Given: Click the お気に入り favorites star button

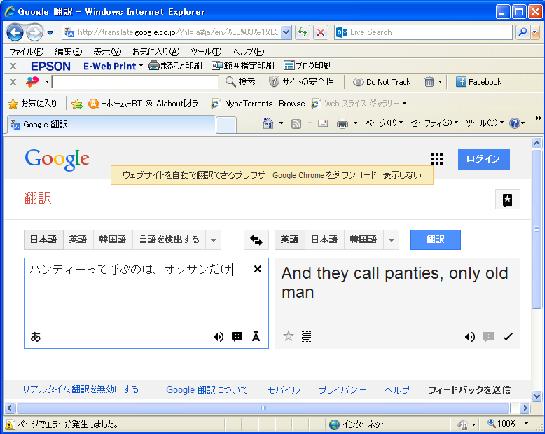Looking at the screenshot, I should pyautogui.click(x=32, y=103).
